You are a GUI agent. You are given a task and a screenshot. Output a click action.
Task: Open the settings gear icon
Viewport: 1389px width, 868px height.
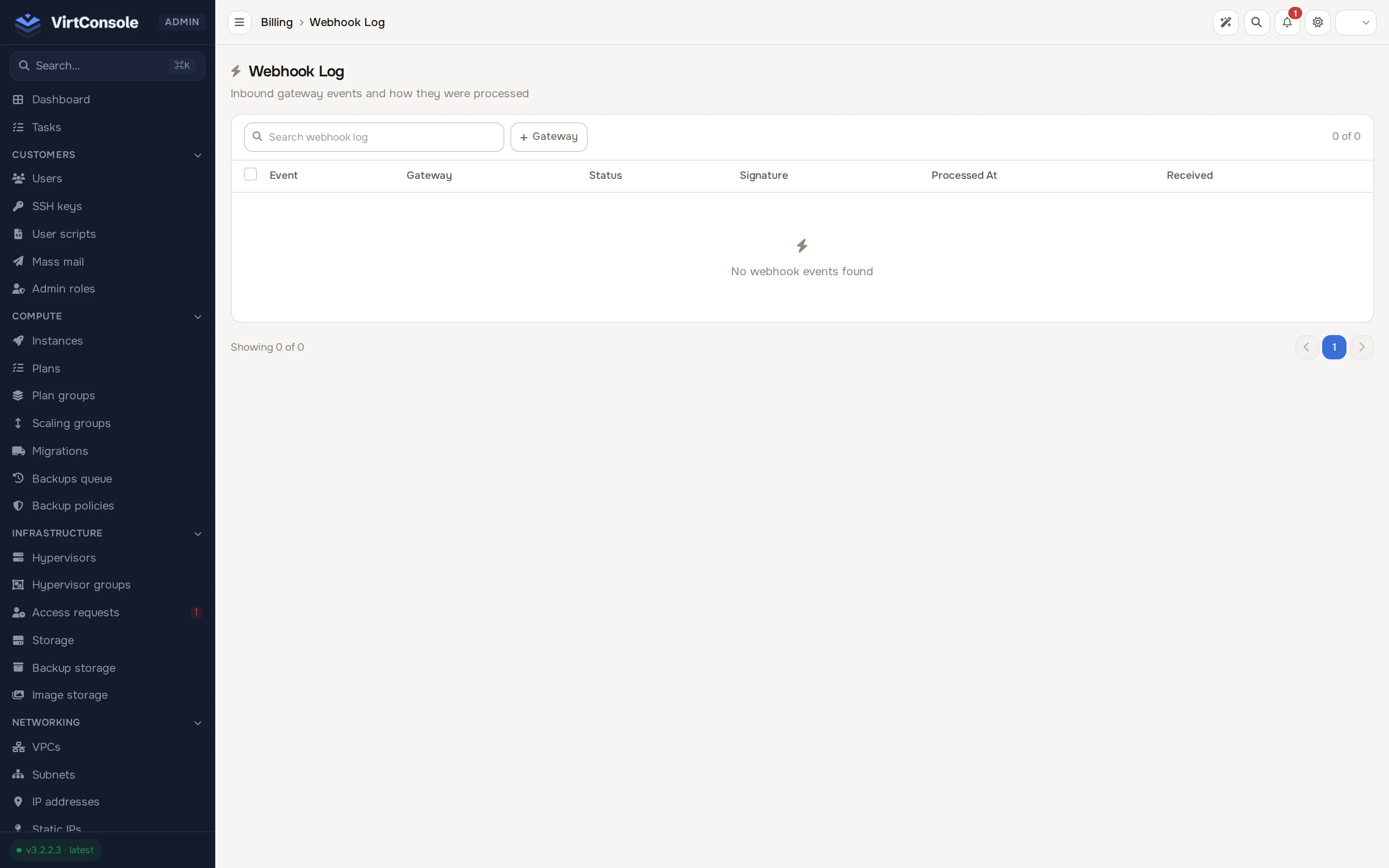tap(1318, 23)
